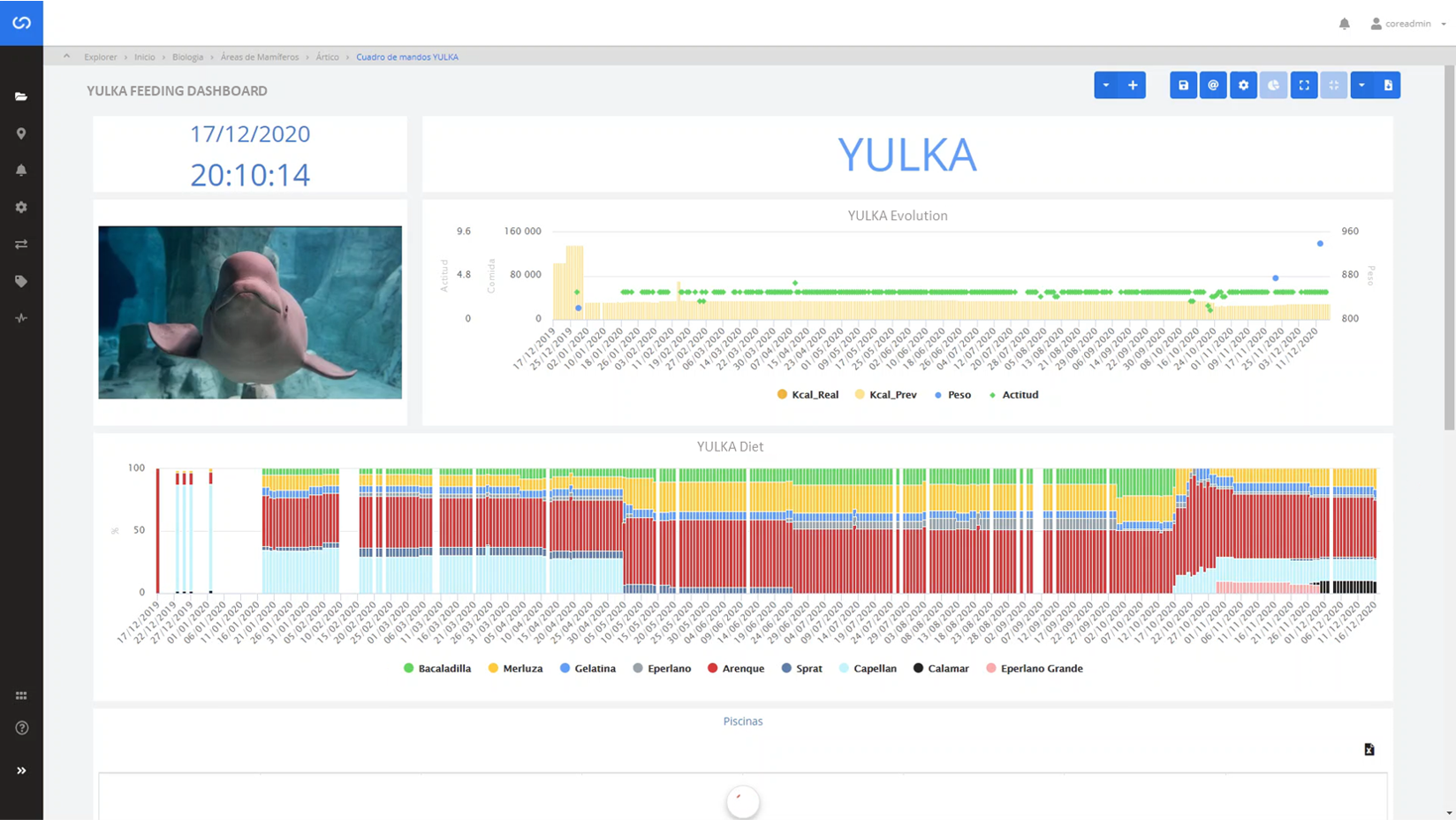Image resolution: width=1456 pixels, height=820 pixels.
Task: Open the Piscinas panel title link
Action: pyautogui.click(x=742, y=721)
